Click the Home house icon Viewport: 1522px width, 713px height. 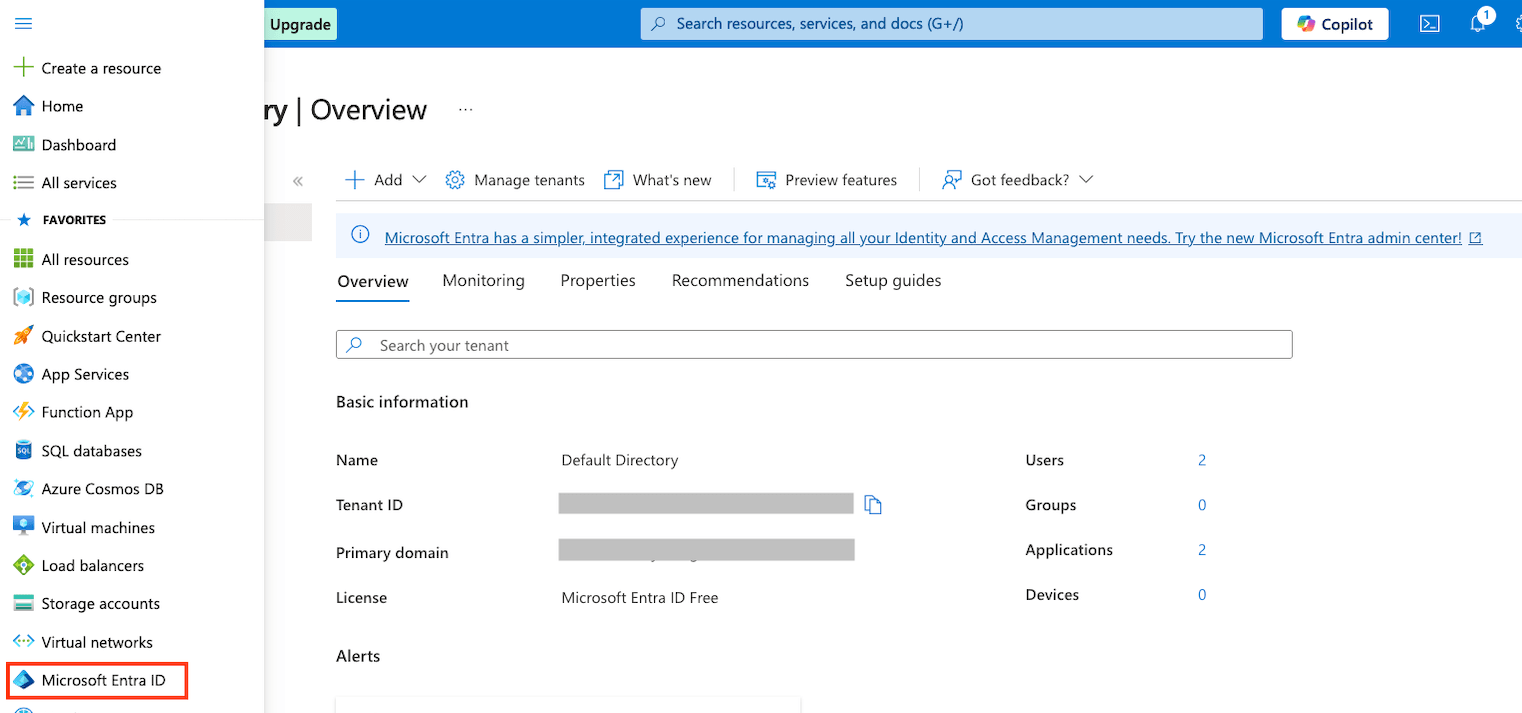[x=23, y=106]
